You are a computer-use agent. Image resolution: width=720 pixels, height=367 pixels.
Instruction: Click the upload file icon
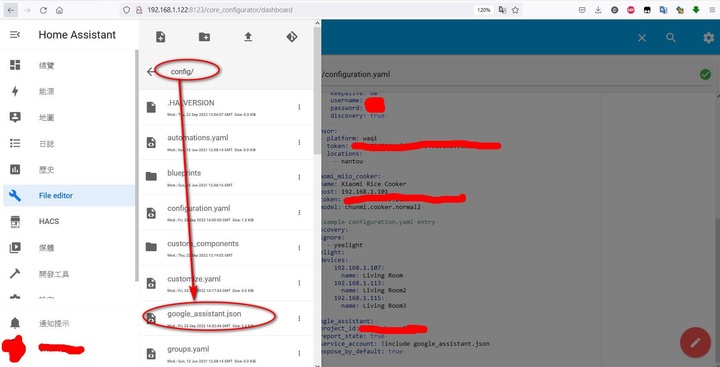click(248, 37)
